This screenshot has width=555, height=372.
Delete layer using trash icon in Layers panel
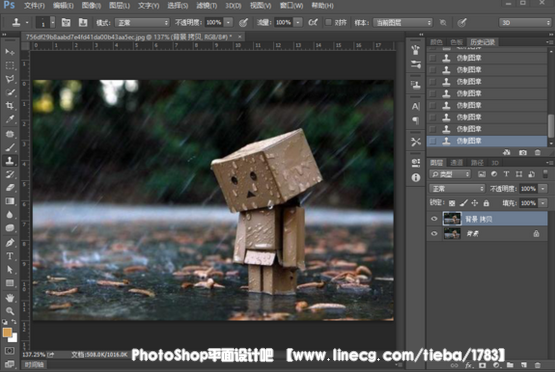click(x=537, y=365)
